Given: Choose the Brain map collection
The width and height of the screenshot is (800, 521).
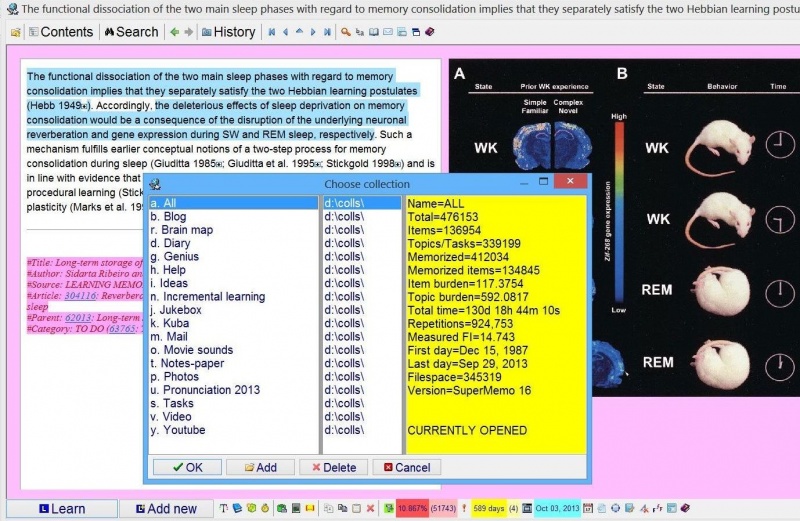Looking at the screenshot, I should [181, 230].
